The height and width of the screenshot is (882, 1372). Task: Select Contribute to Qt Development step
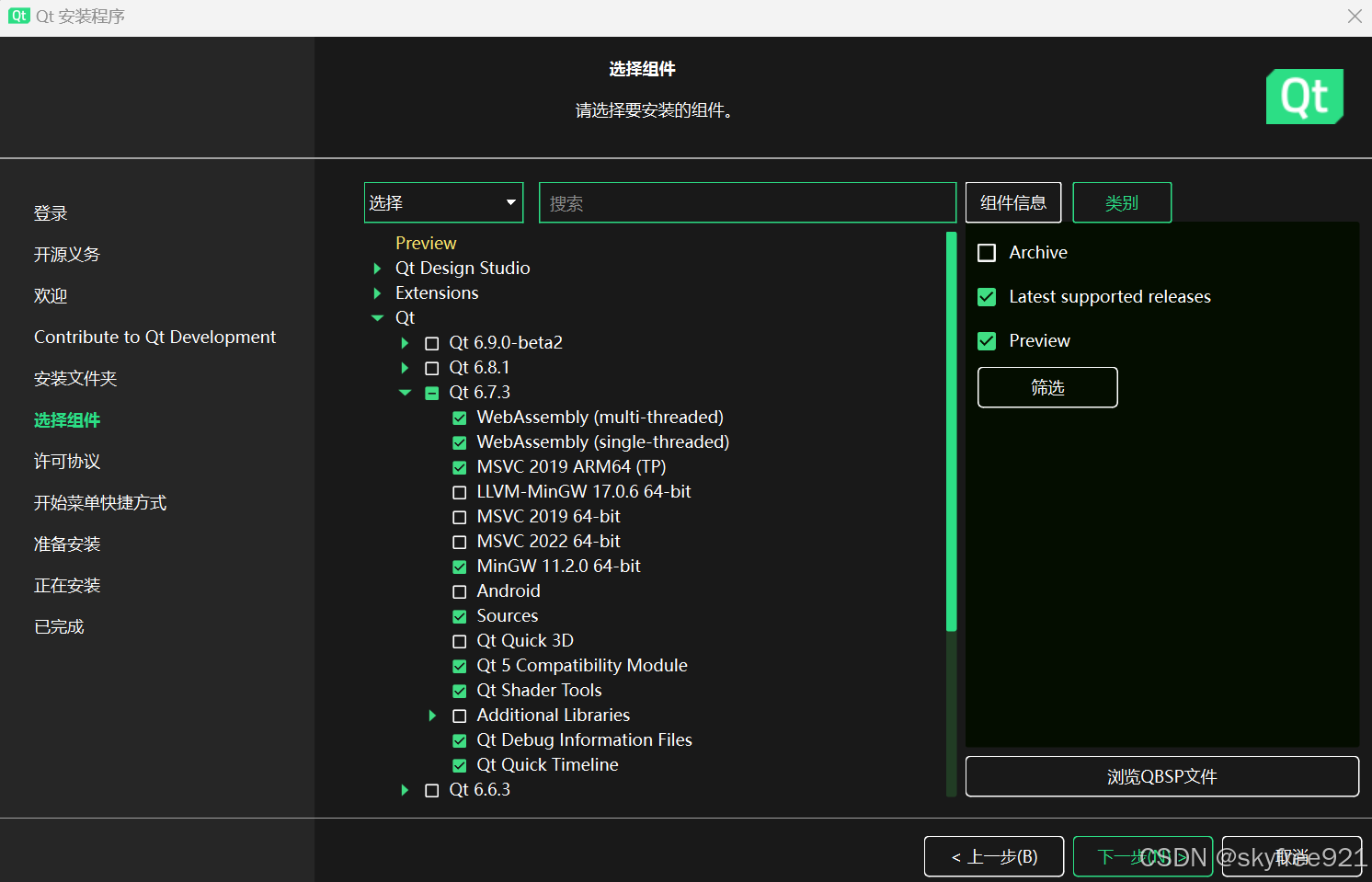[154, 338]
